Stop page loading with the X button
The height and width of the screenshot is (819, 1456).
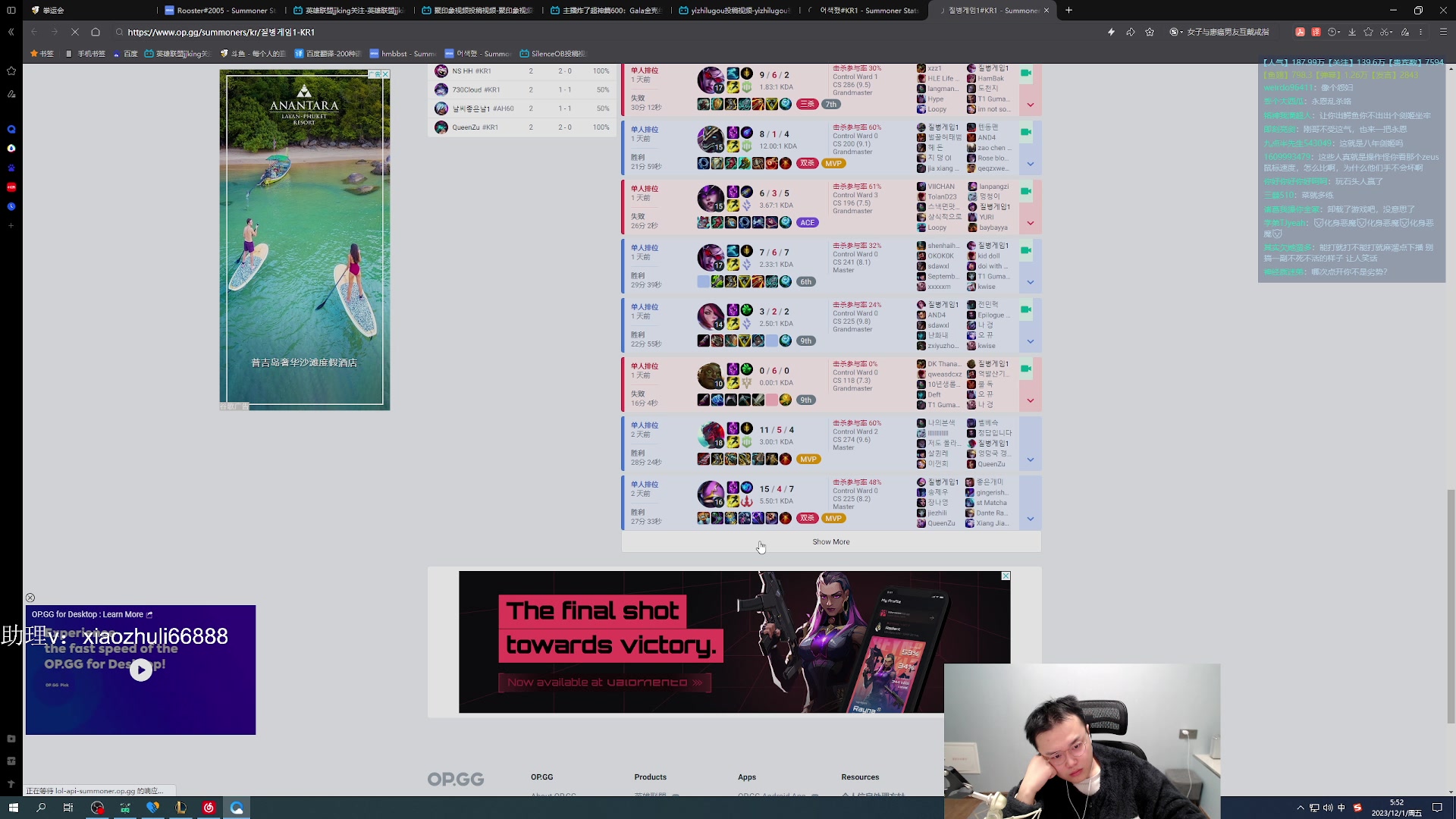[74, 32]
